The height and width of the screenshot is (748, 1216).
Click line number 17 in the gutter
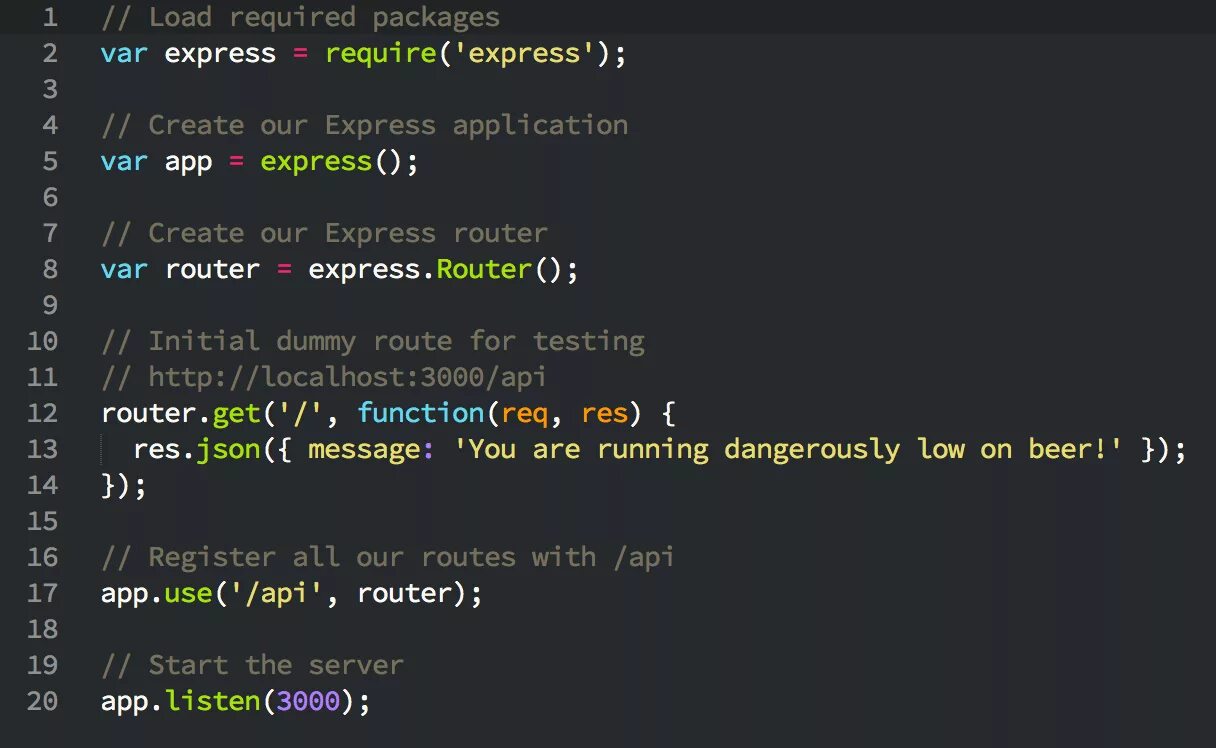pos(42,593)
